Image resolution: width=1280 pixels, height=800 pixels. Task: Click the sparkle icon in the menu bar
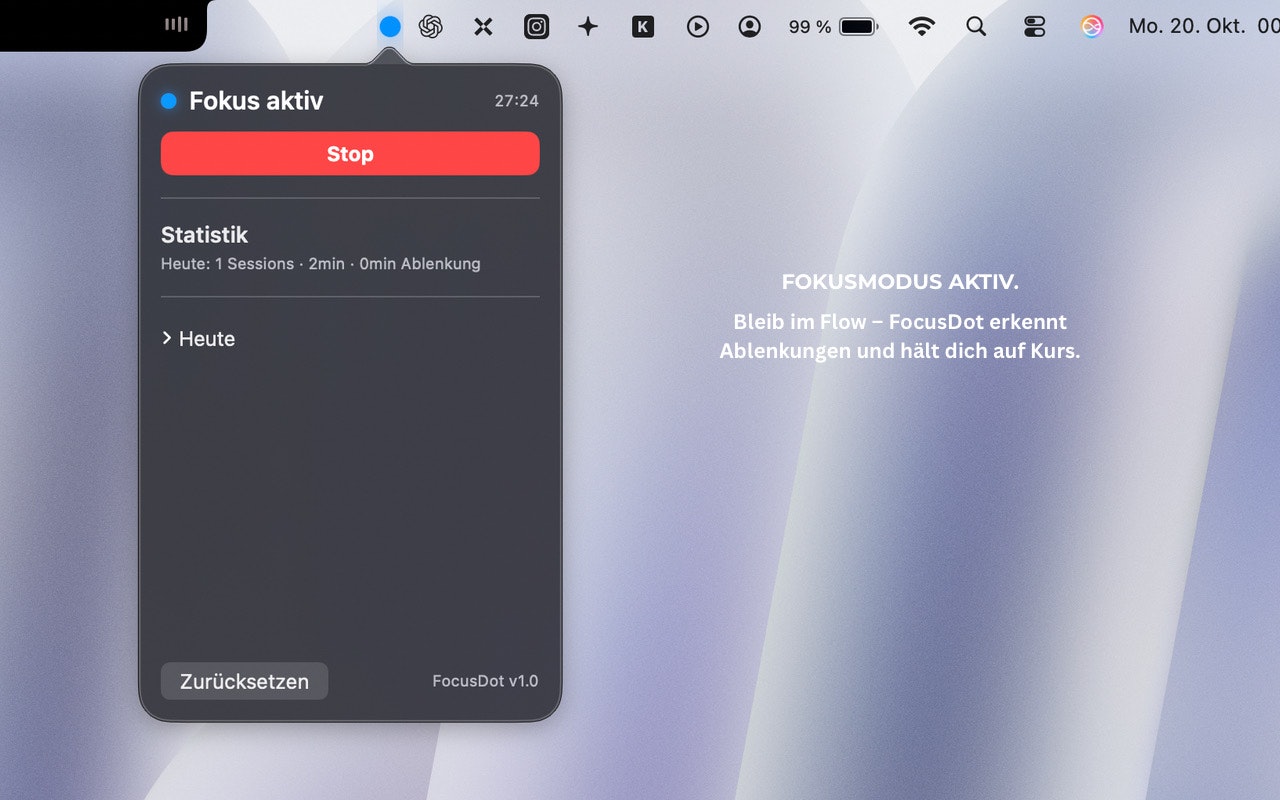tap(587, 26)
